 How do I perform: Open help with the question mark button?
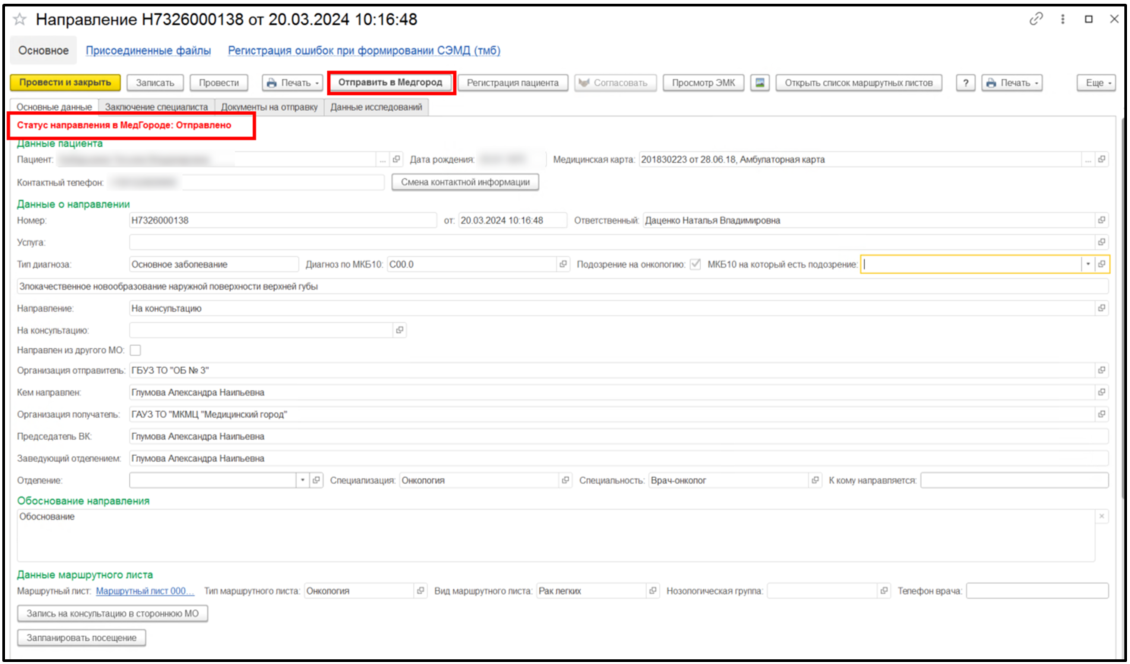[x=965, y=83]
